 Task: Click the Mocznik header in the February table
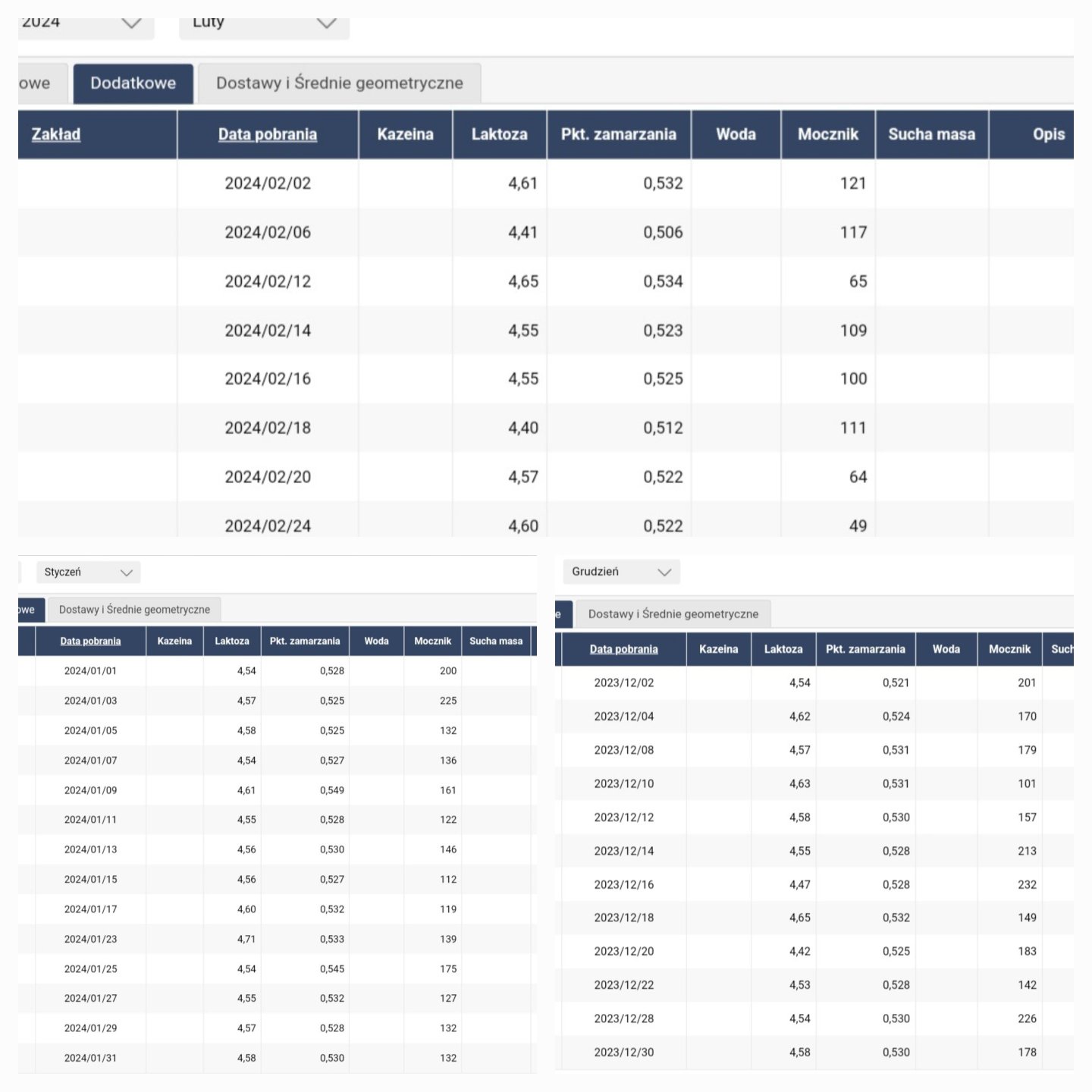827,134
